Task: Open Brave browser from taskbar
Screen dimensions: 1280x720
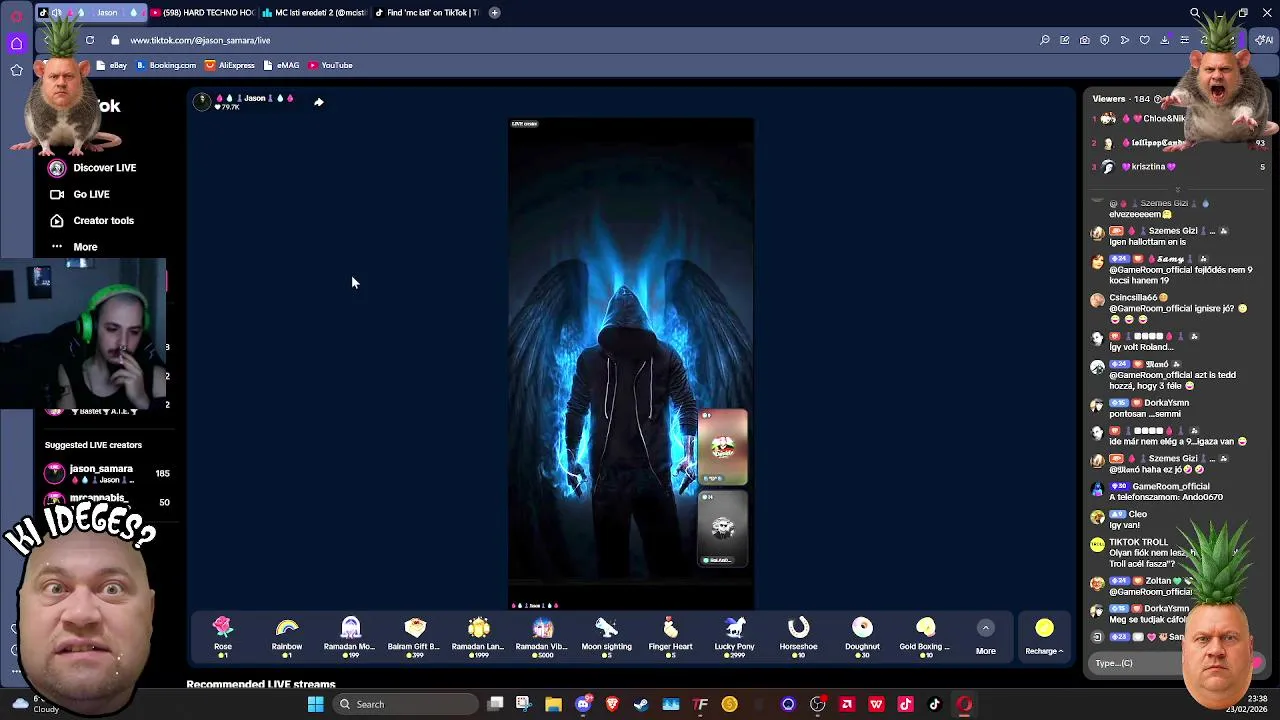Action: pos(612,704)
